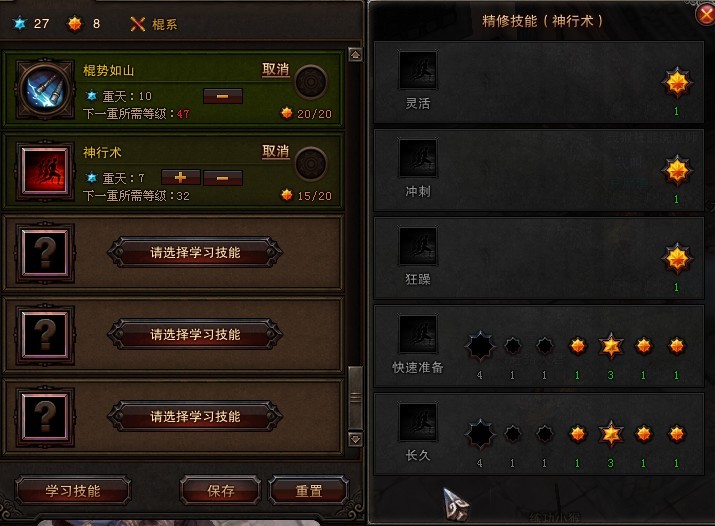The image size is (715, 526).
Task: Close the 精修技能 panel
Action: (x=705, y=14)
